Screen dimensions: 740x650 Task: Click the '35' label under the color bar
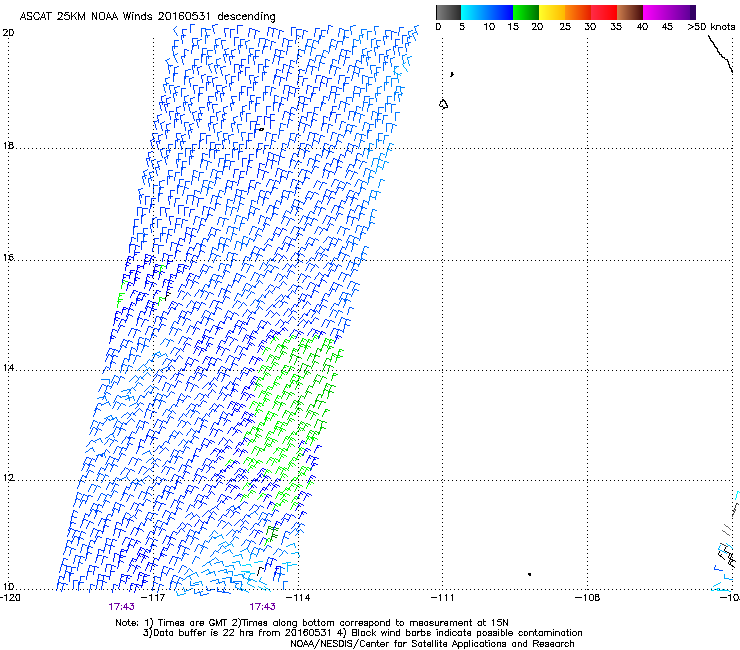click(x=616, y=26)
